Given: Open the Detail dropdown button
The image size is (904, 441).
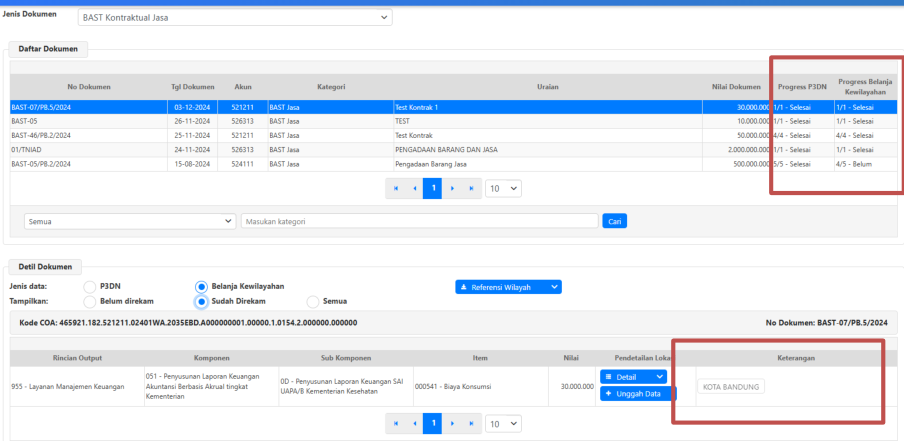Looking at the screenshot, I should pos(633,377).
